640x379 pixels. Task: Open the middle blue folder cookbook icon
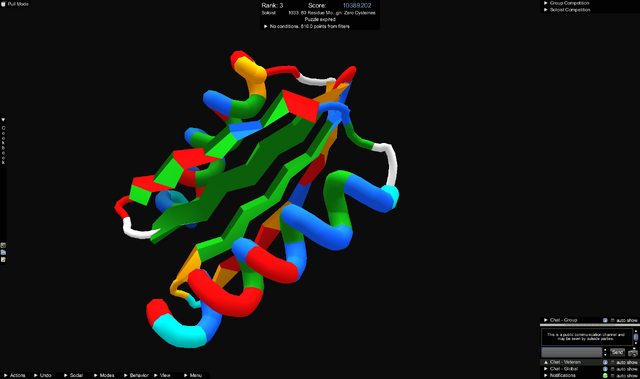[3, 253]
